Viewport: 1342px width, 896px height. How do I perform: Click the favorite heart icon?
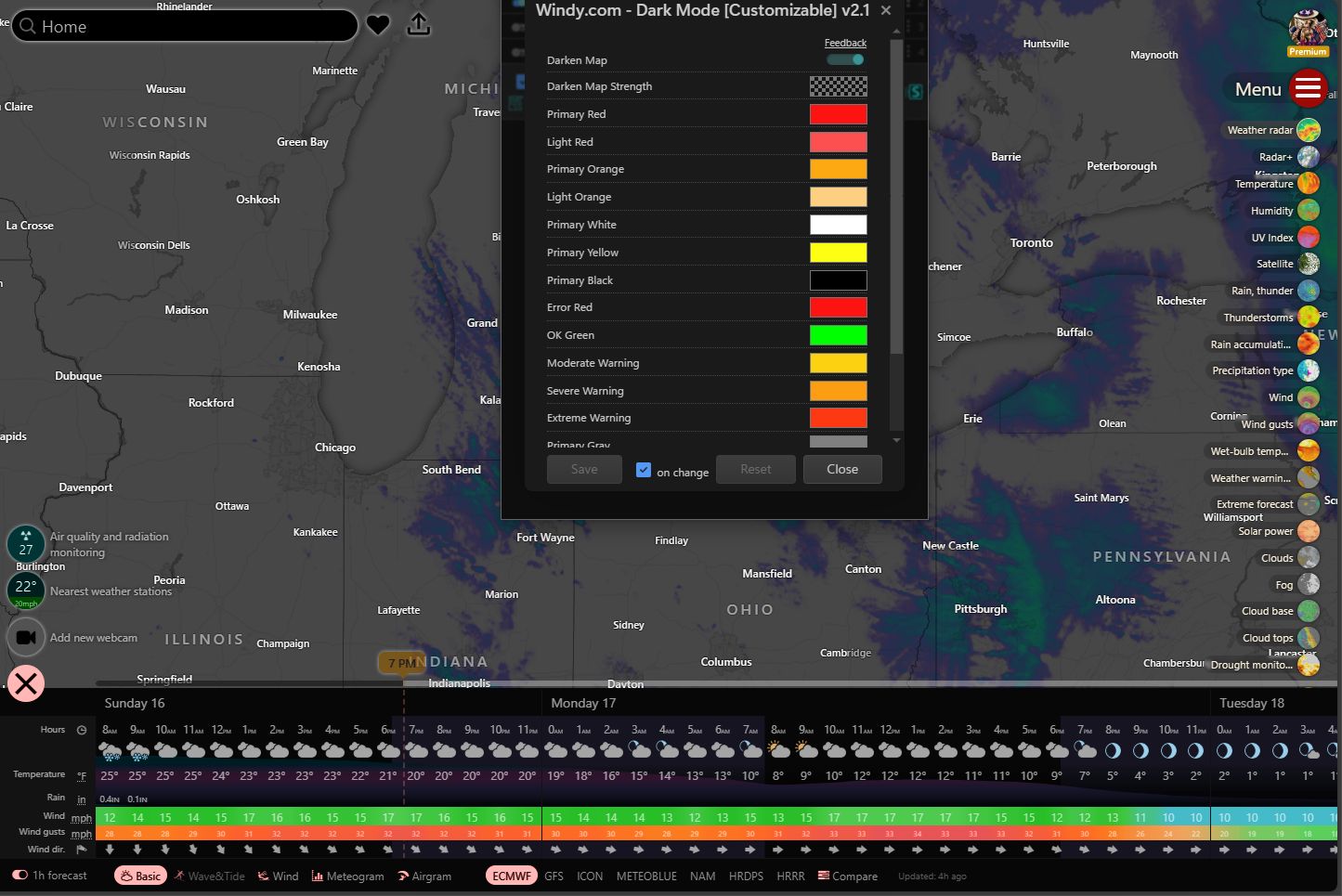[378, 25]
